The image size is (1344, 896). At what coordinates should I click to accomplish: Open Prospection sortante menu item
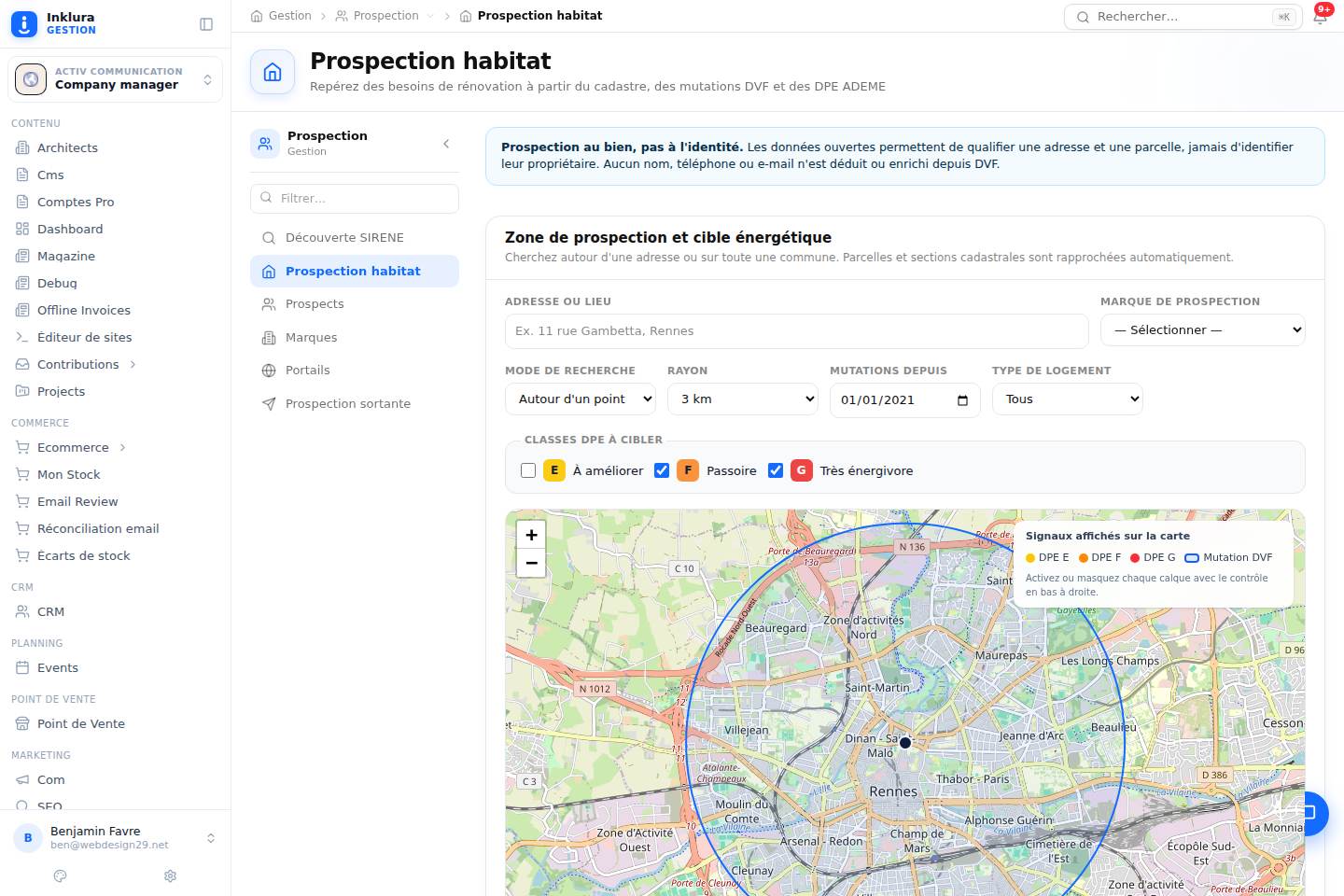coord(355,404)
